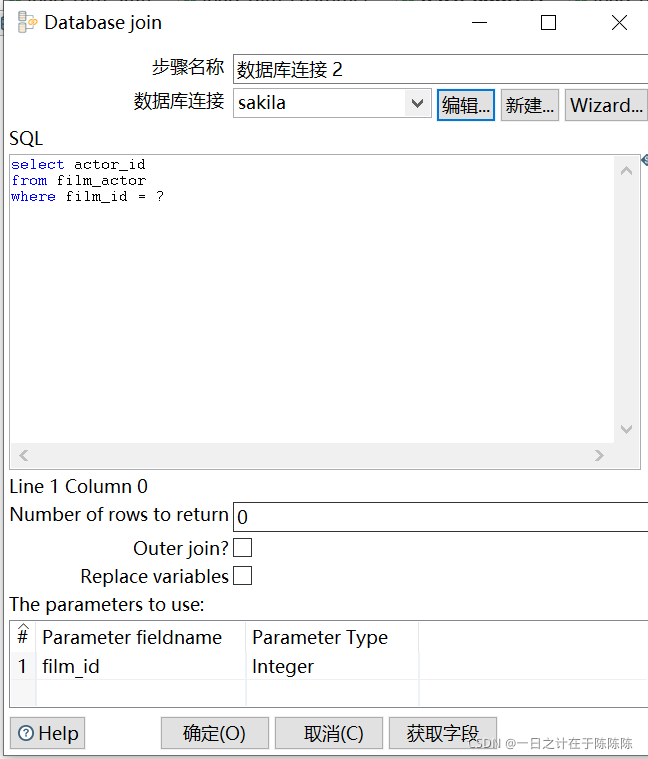Toggle the Outer join checkbox
Viewport: 648px width, 759px height.
(242, 548)
